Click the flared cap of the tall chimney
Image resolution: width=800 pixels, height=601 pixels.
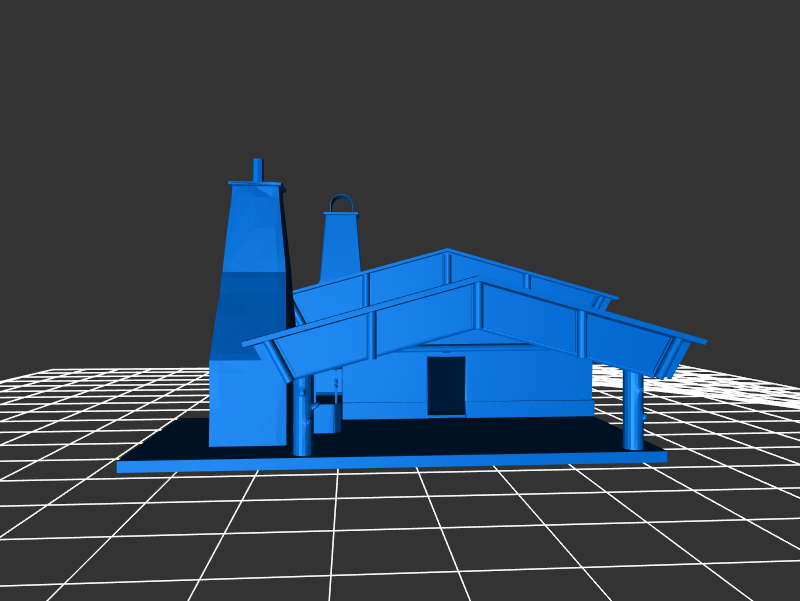click(x=256, y=186)
